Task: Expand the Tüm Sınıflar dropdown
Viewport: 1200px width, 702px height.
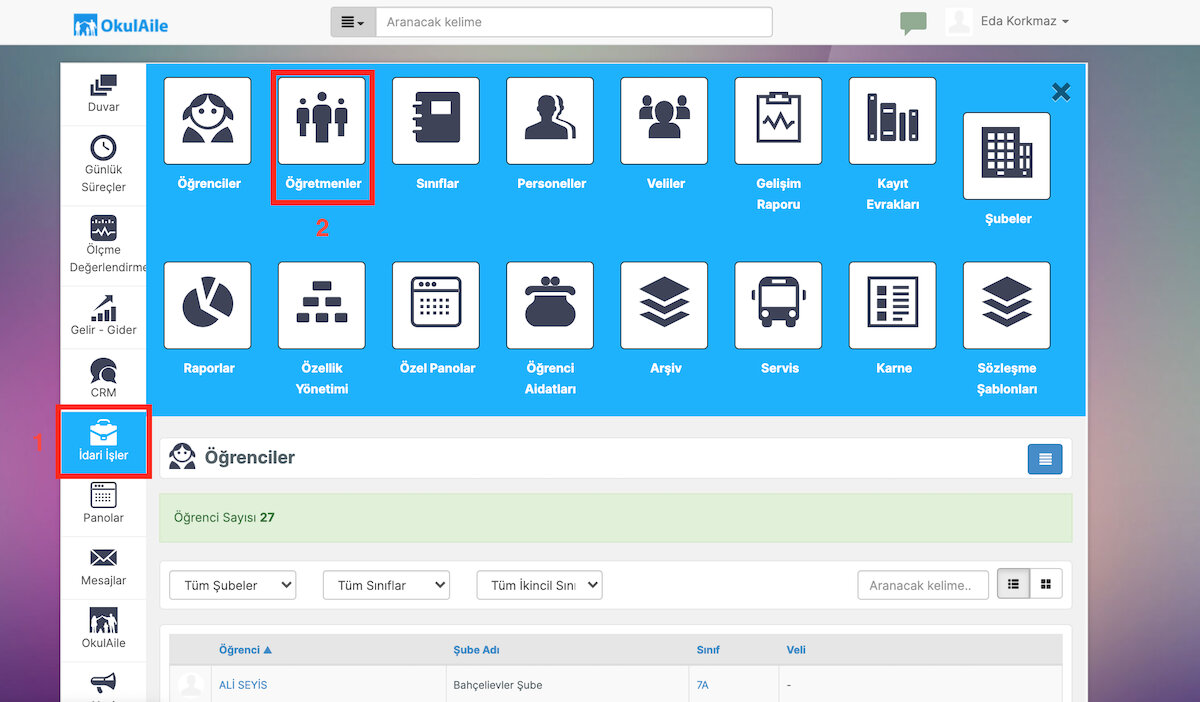Action: click(386, 585)
